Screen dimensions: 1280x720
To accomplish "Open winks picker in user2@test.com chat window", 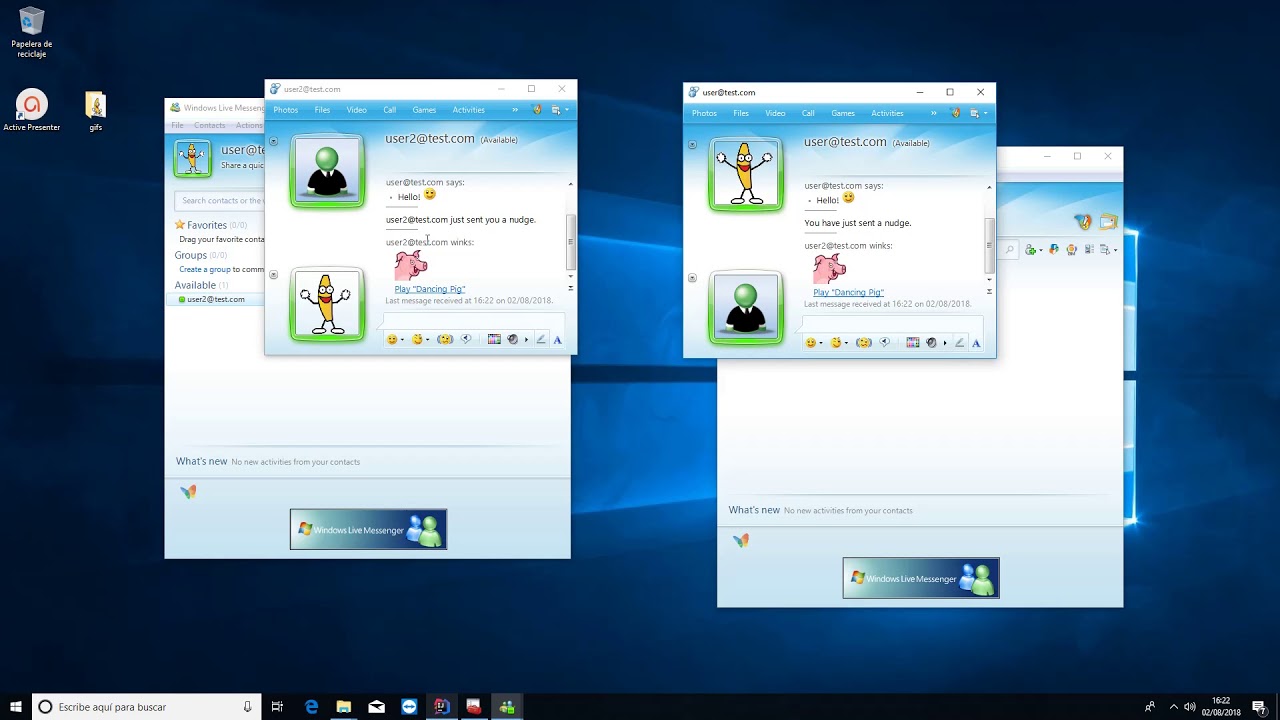I will 417,340.
